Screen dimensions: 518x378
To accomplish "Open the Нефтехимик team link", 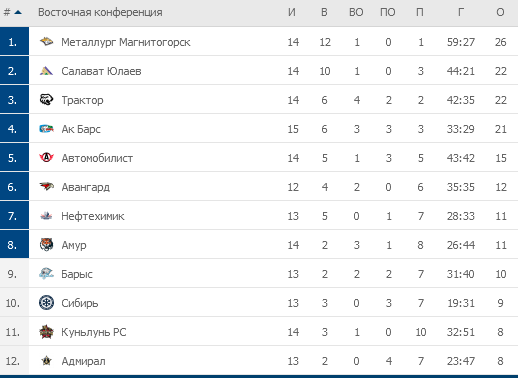I will (93, 216).
